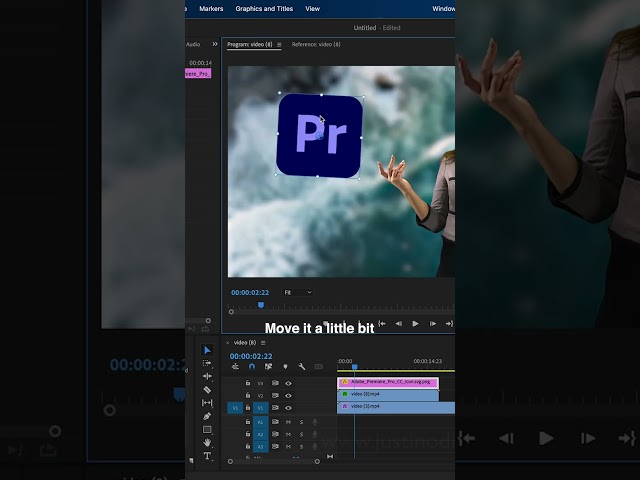Open the Markers menu
Screen dimensions: 640x480
(211, 9)
